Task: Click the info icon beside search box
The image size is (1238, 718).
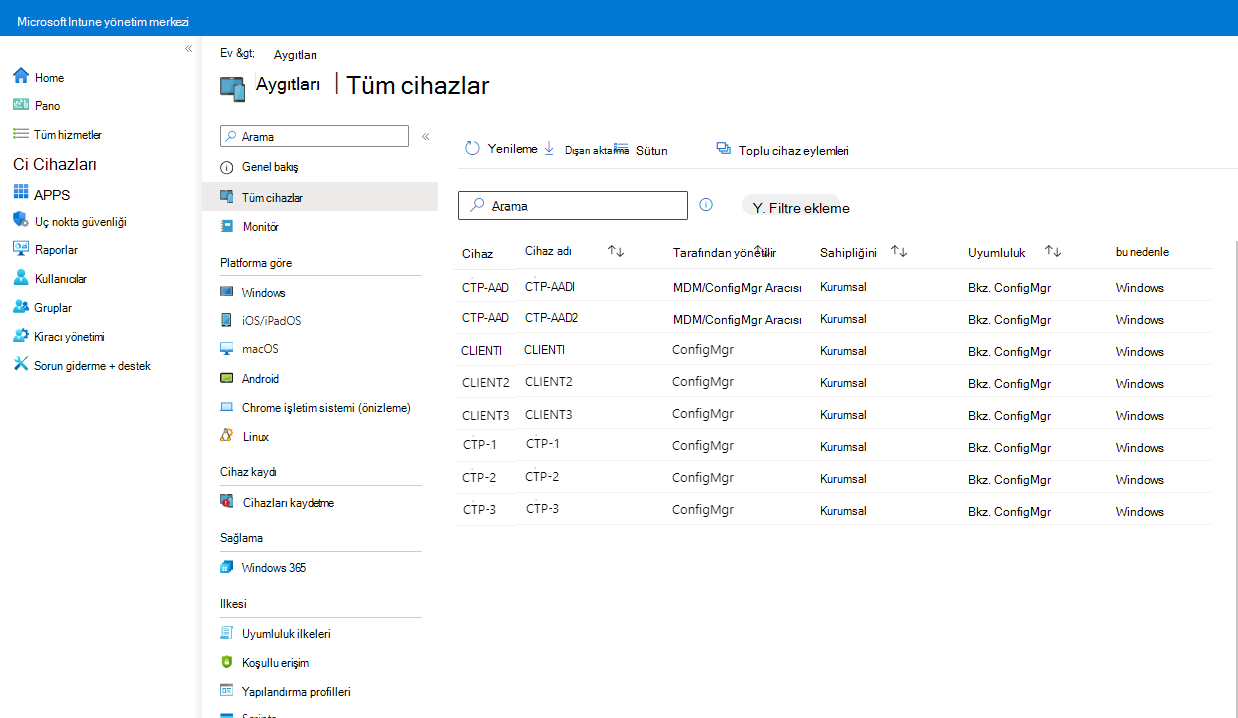Action: (706, 205)
